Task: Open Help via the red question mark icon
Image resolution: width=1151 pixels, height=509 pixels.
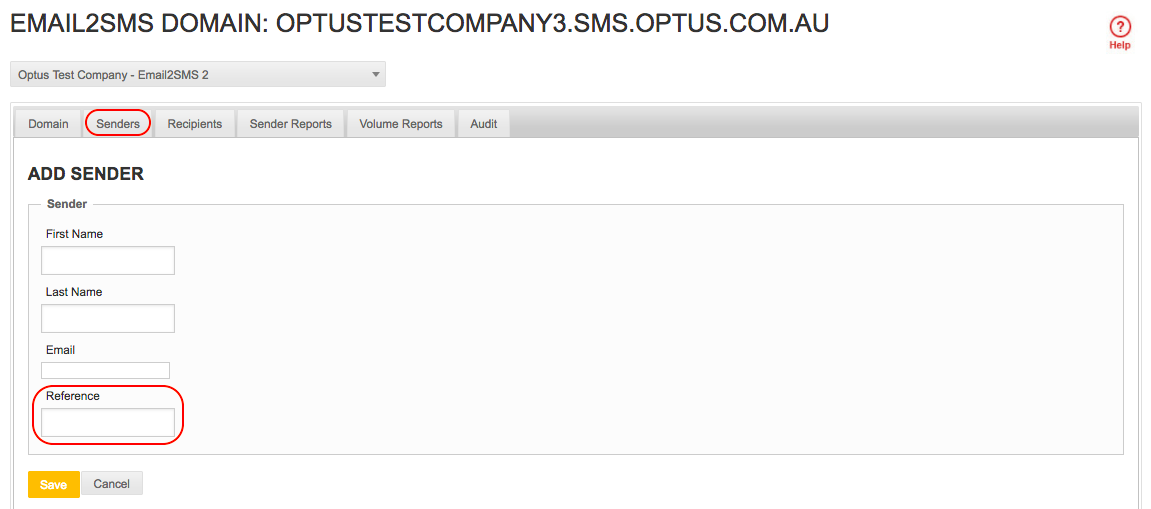Action: pyautogui.click(x=1119, y=28)
